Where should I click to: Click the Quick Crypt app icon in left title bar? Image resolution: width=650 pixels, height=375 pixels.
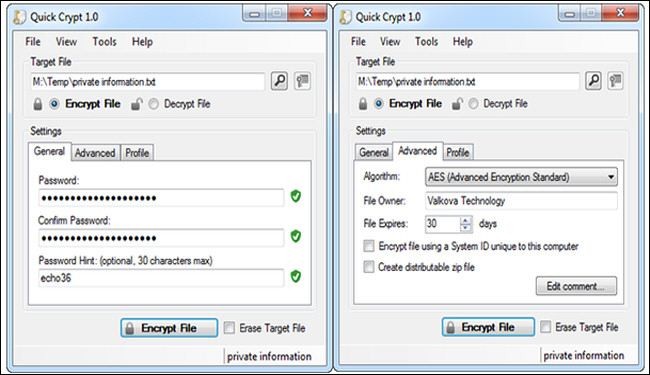19,17
